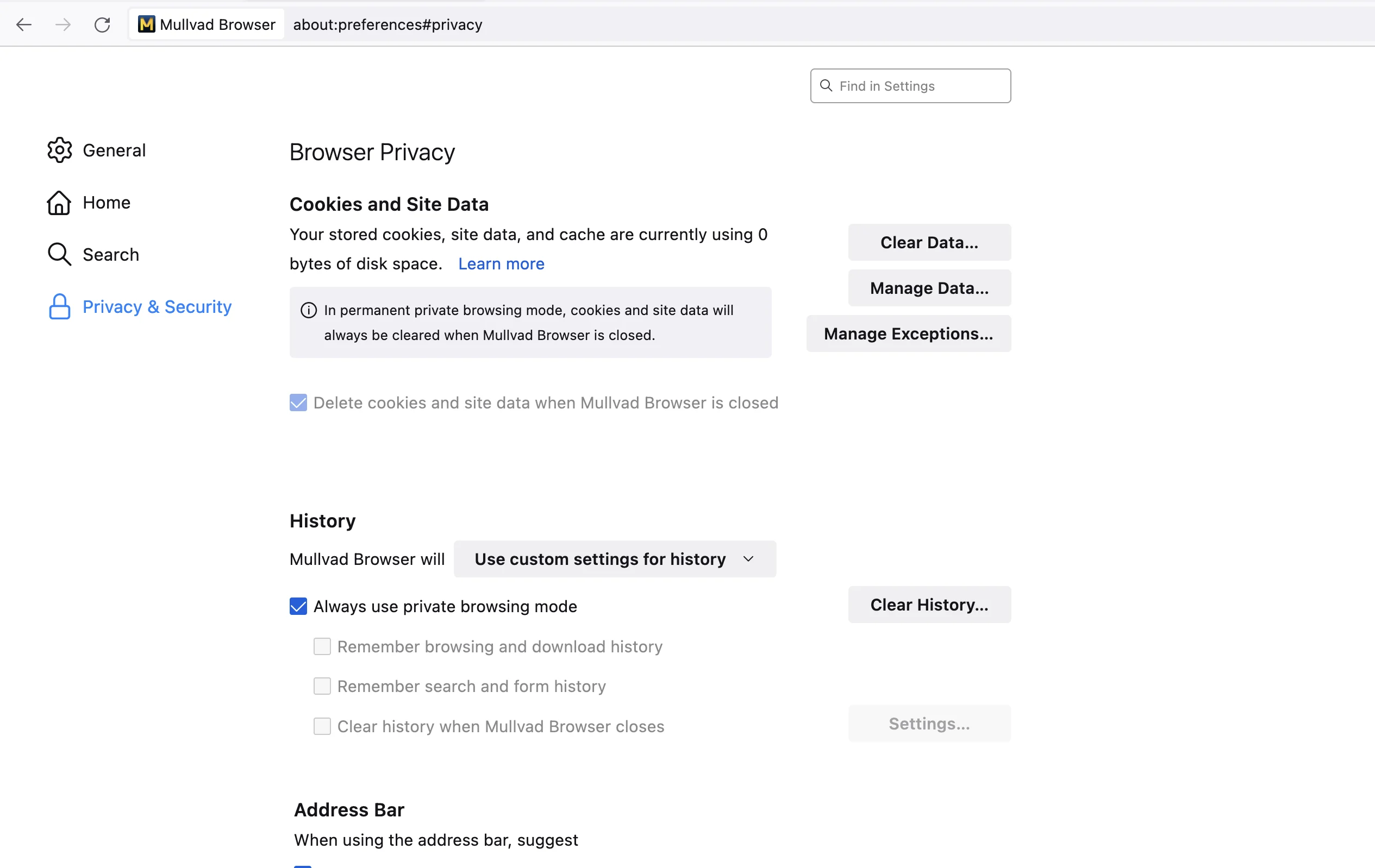
Task: Click the Mullvad Browser identity icon
Action: (147, 24)
